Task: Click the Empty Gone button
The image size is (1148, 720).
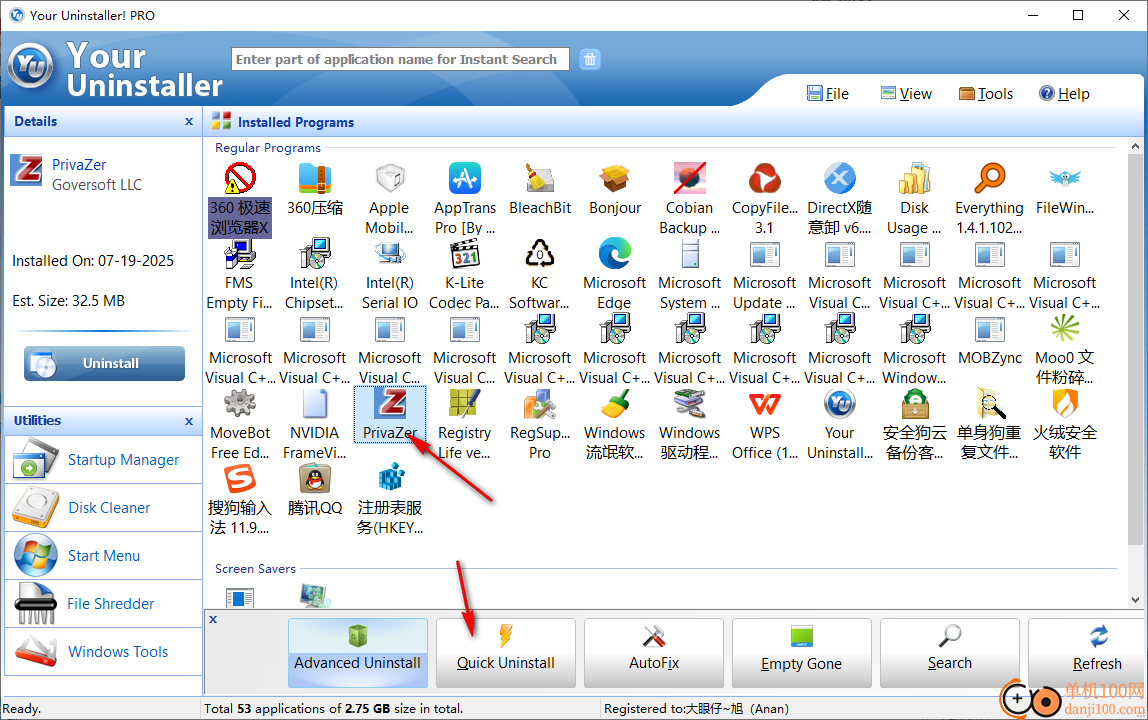Action: point(802,653)
